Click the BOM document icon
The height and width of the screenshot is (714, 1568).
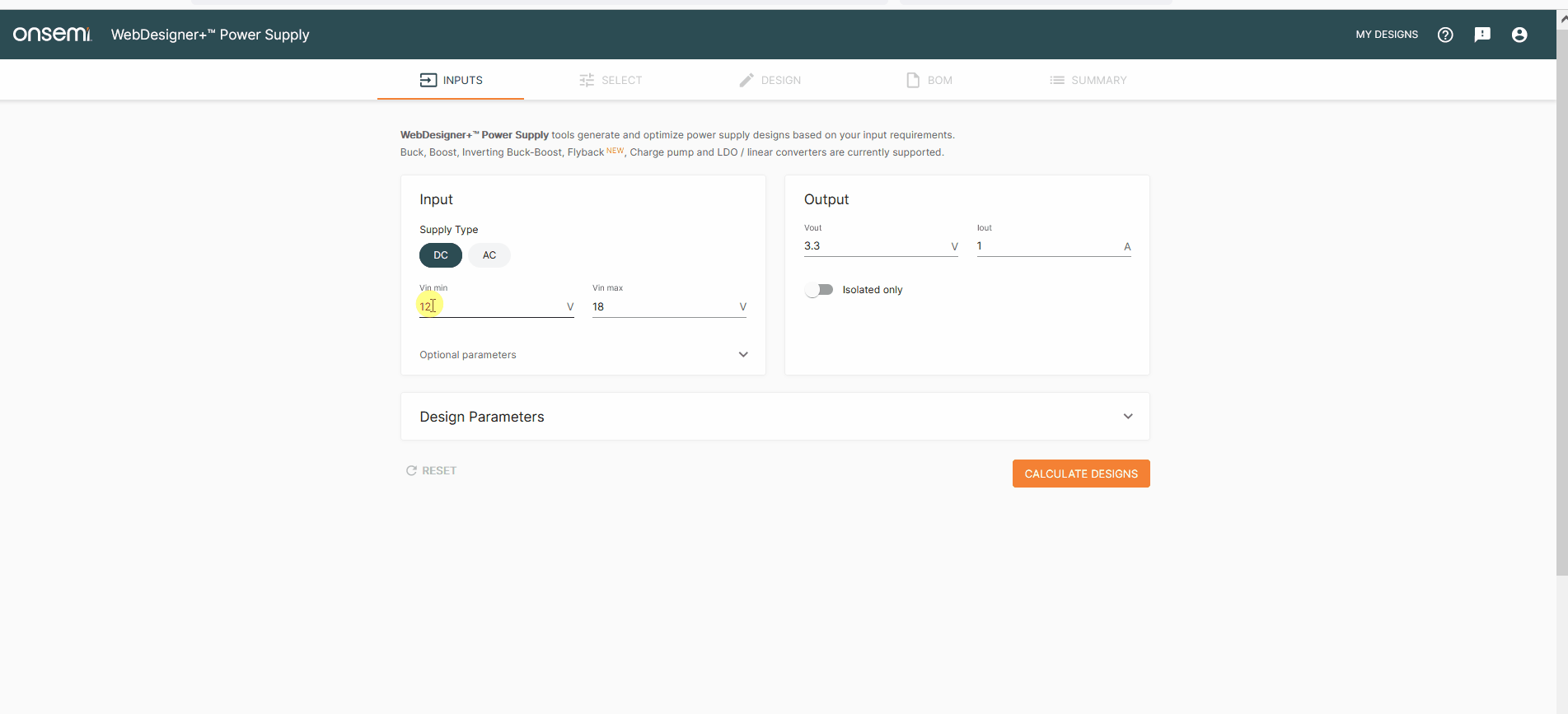(913, 80)
